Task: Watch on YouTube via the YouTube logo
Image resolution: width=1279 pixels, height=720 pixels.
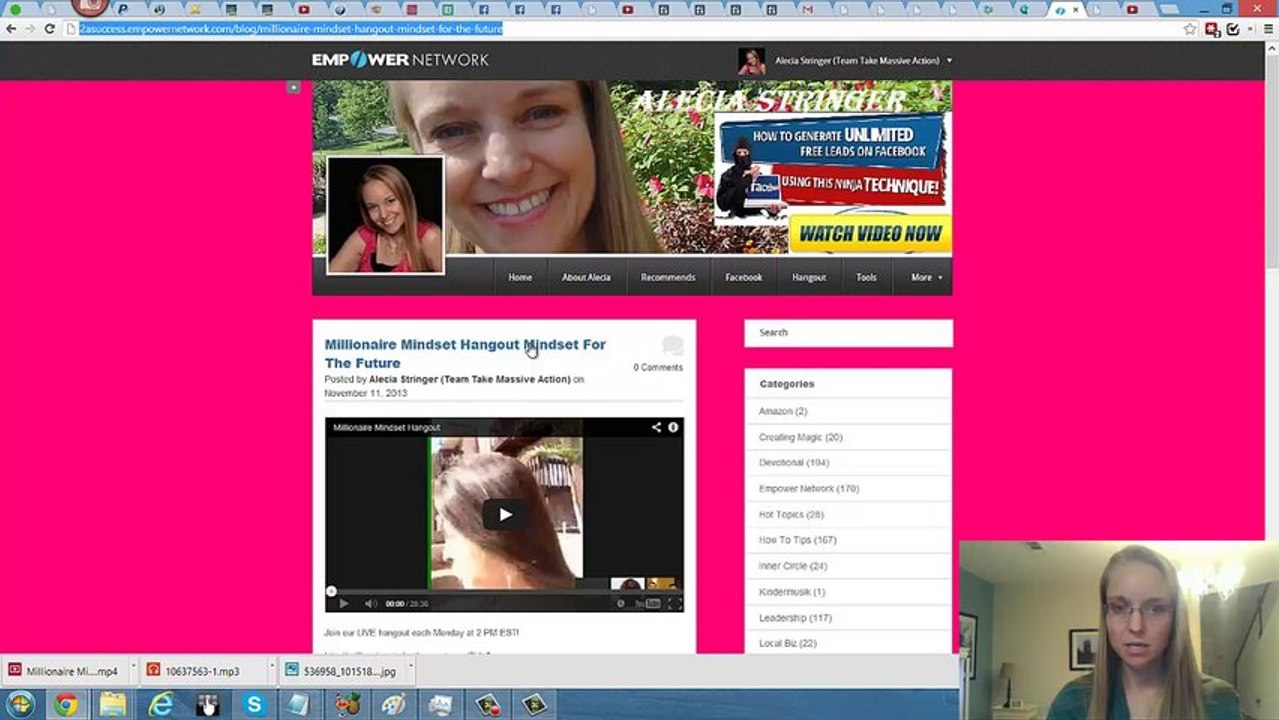Action: pos(648,603)
